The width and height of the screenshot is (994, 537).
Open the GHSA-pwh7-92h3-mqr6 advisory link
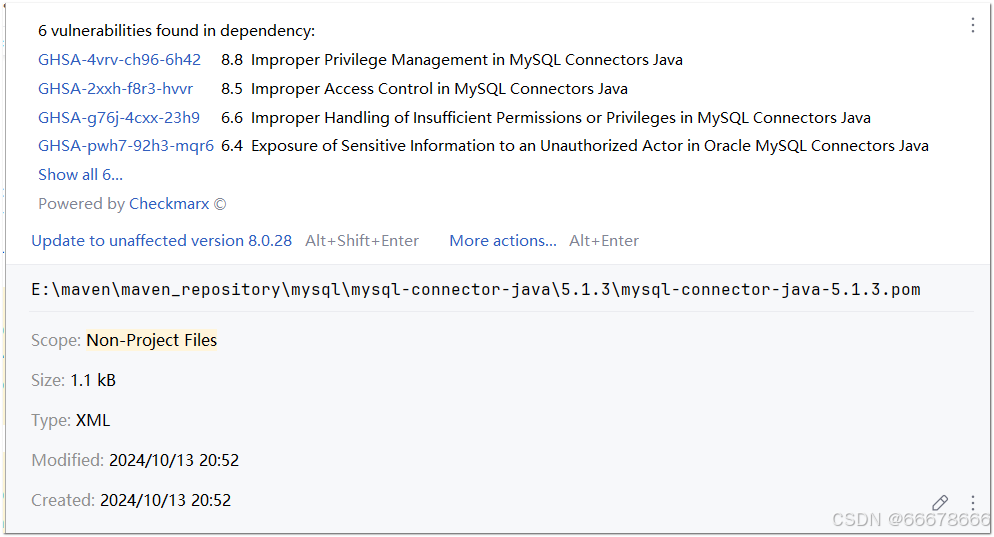click(x=125, y=146)
